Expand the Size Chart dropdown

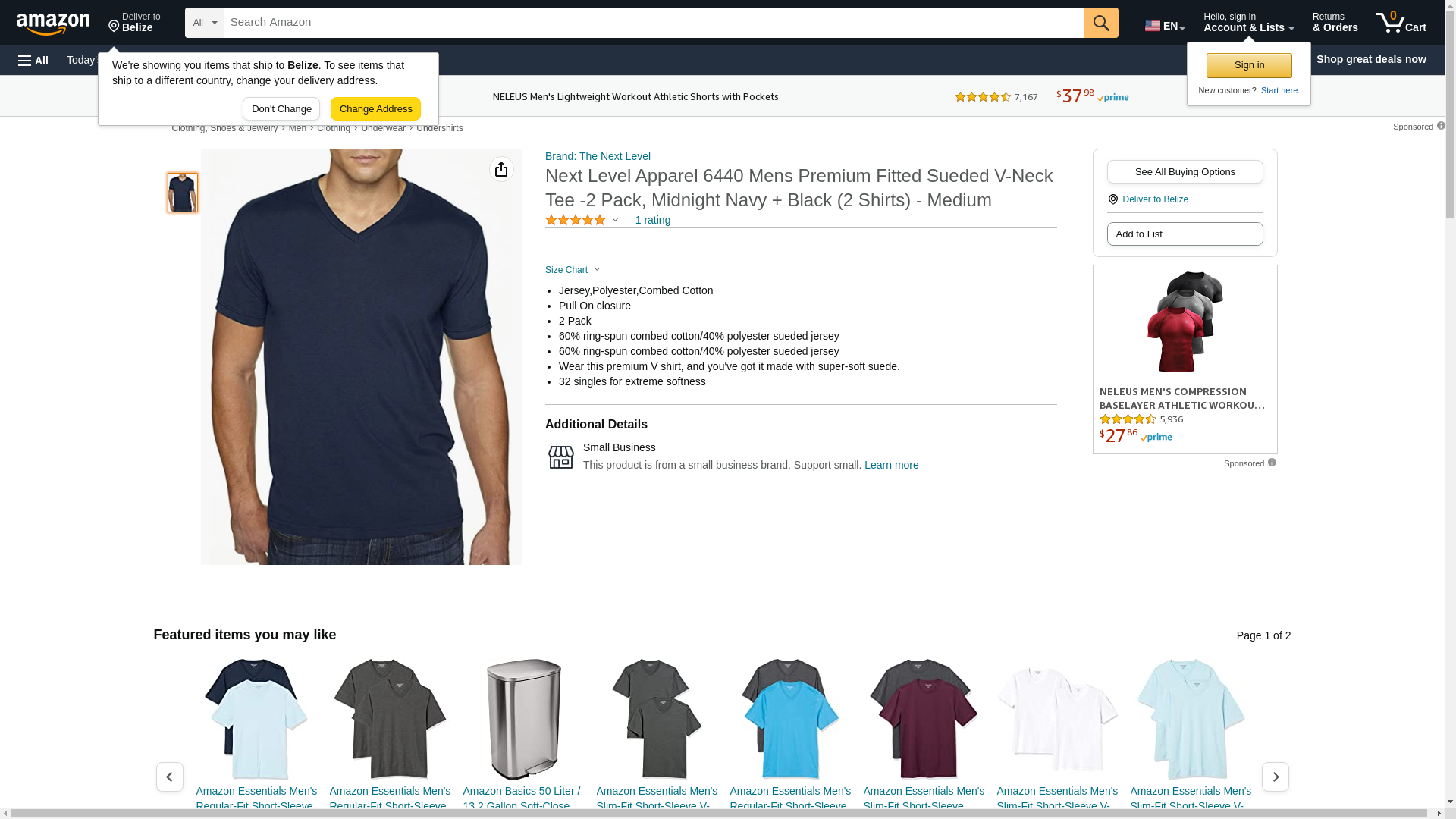point(573,270)
